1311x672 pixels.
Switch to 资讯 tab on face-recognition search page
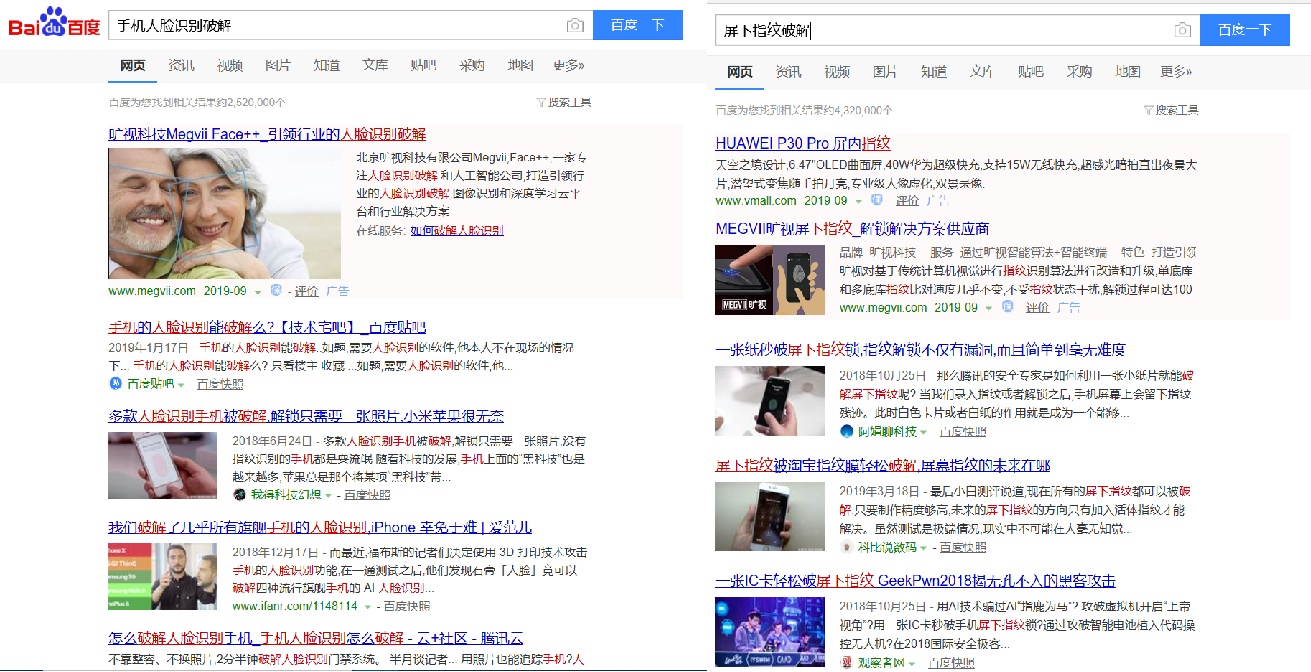[182, 65]
